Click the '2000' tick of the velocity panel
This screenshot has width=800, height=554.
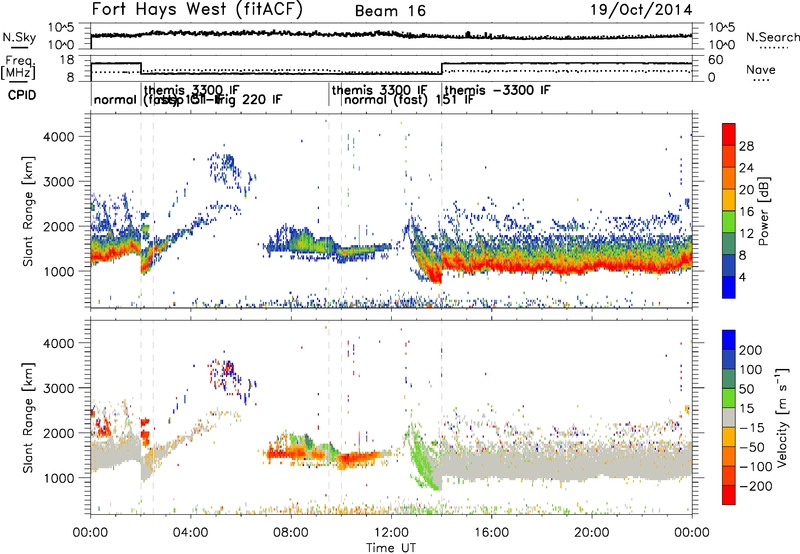pos(58,433)
